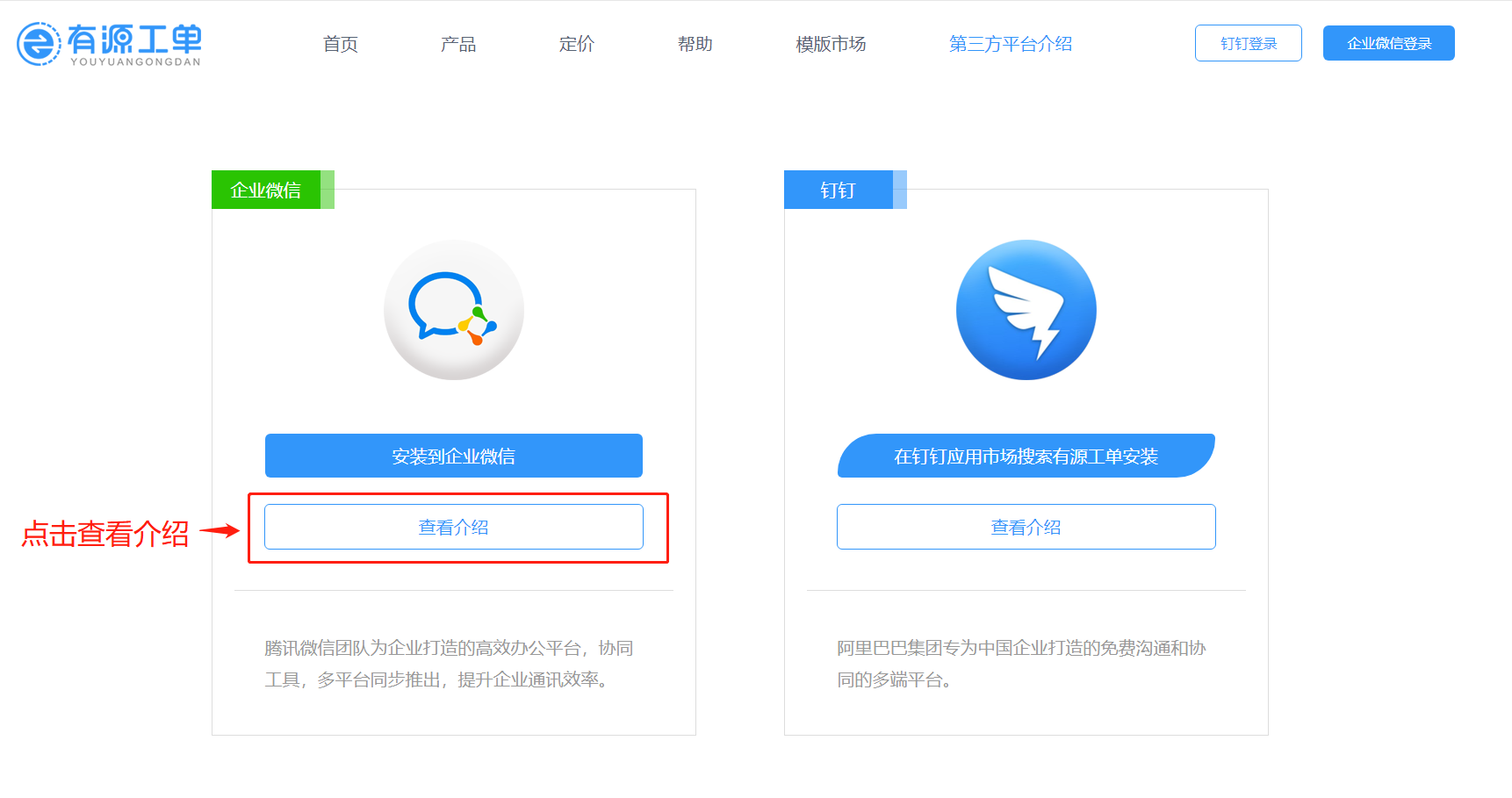The width and height of the screenshot is (1512, 798).
Task: Click the 有源工单 logo icon
Action: click(39, 44)
